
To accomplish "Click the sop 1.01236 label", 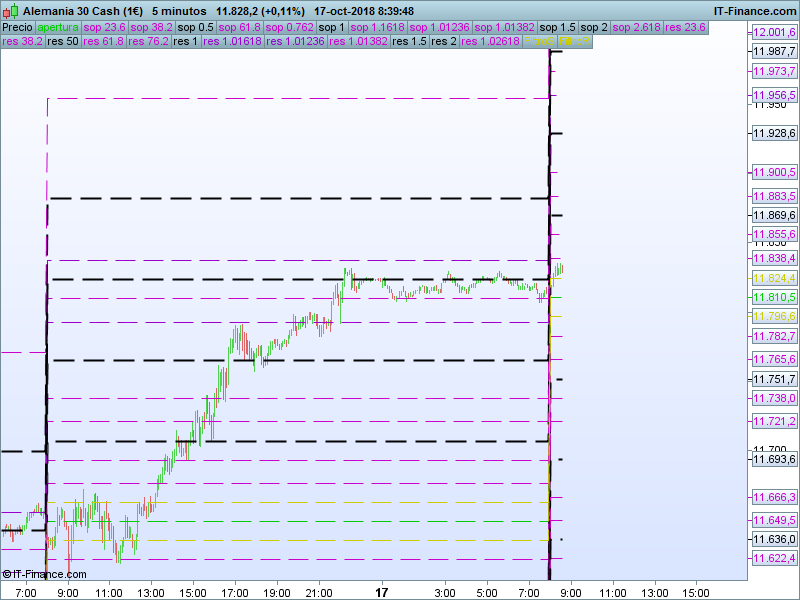I will pos(439,27).
